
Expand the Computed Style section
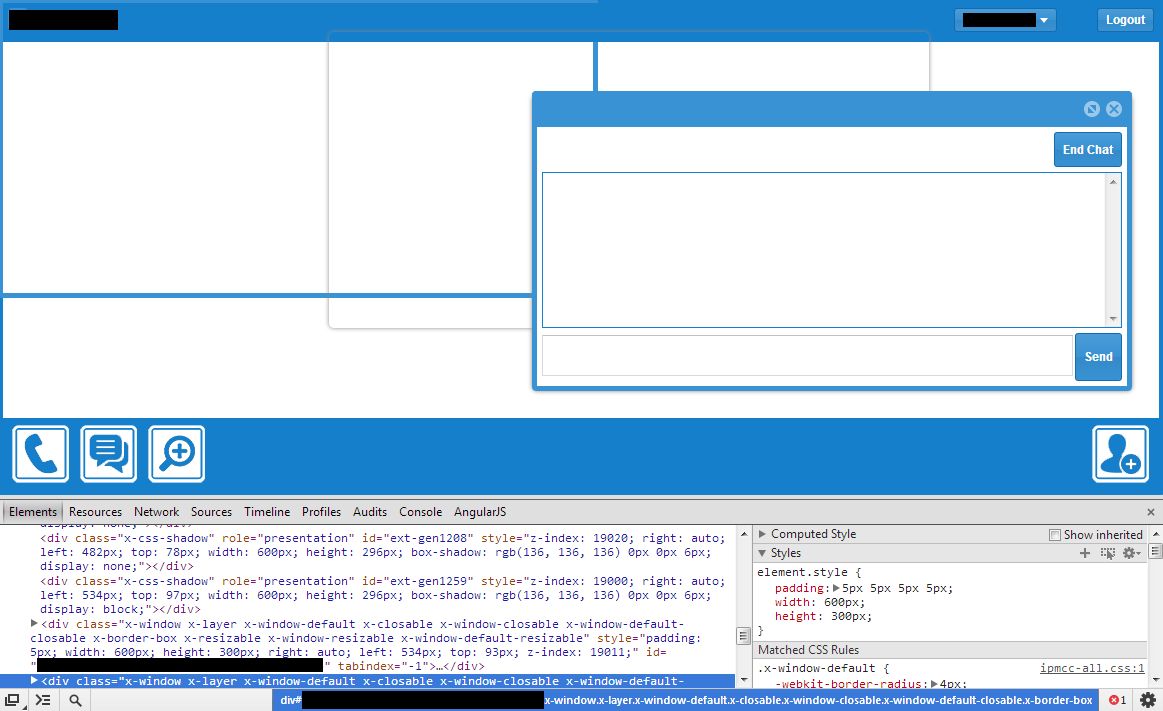[x=762, y=534]
